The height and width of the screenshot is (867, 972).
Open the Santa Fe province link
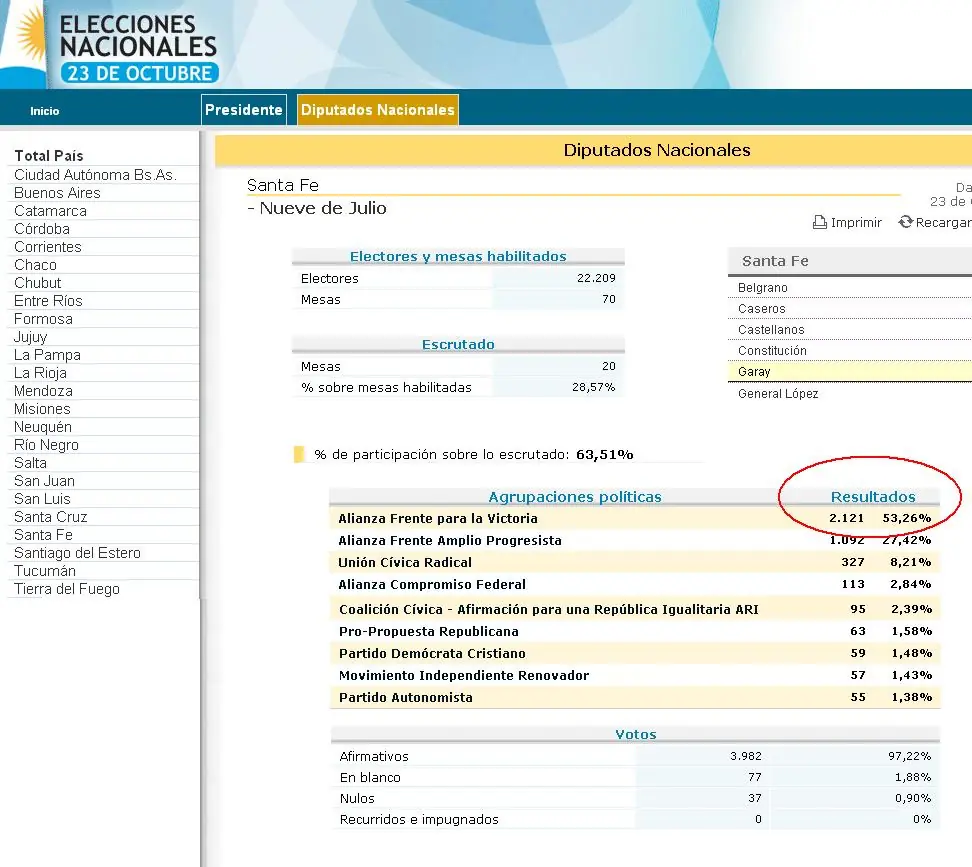(43, 535)
